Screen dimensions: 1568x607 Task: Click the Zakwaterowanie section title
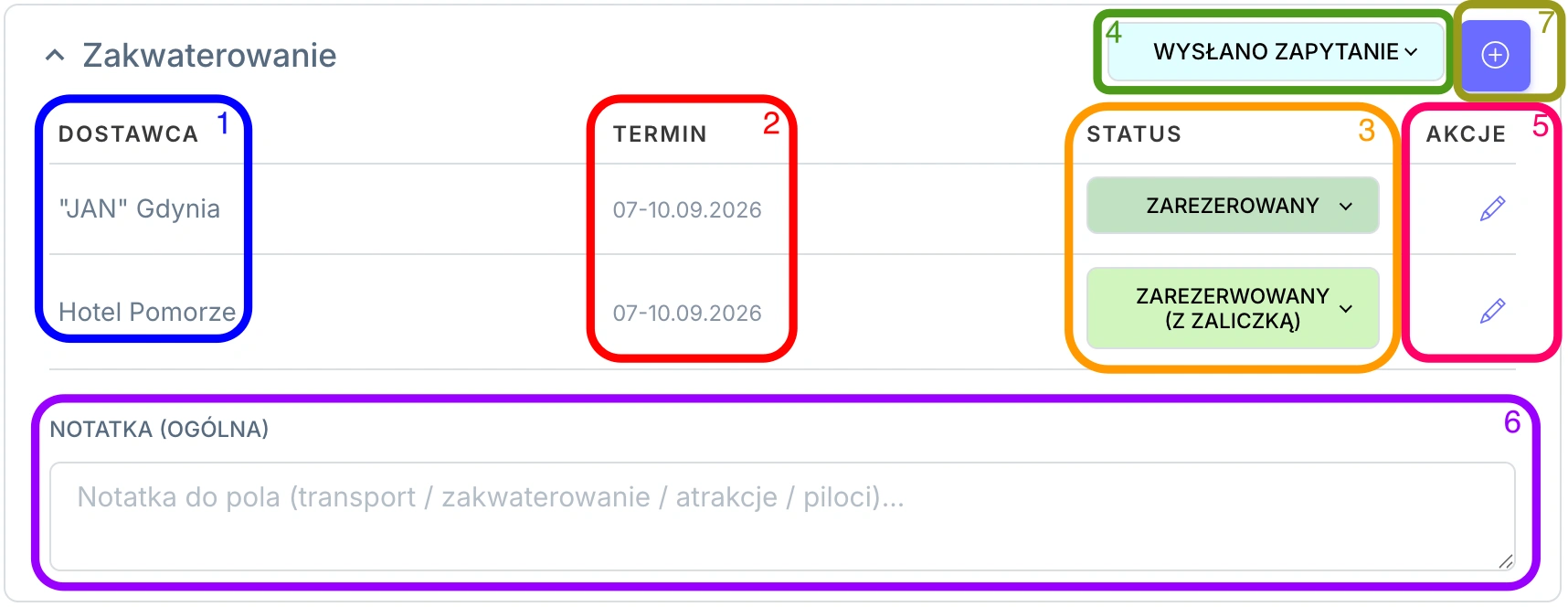click(209, 56)
